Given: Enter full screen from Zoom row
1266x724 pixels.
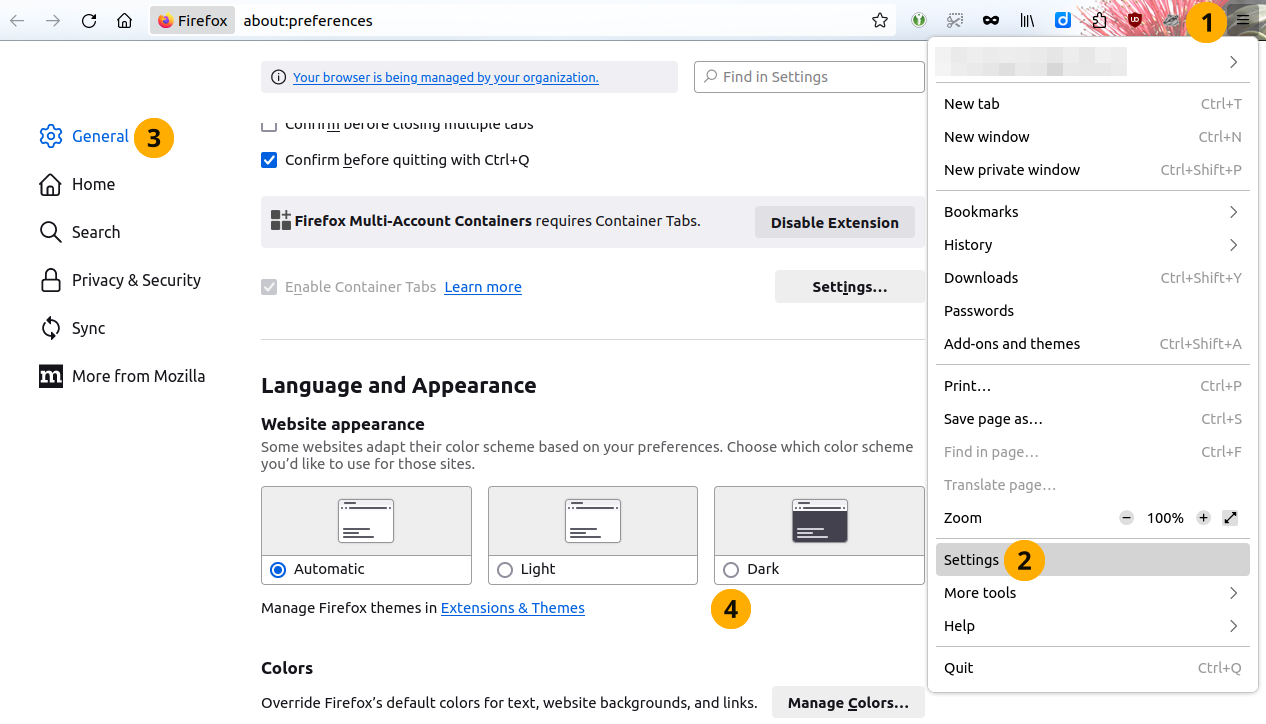Looking at the screenshot, I should [1230, 518].
